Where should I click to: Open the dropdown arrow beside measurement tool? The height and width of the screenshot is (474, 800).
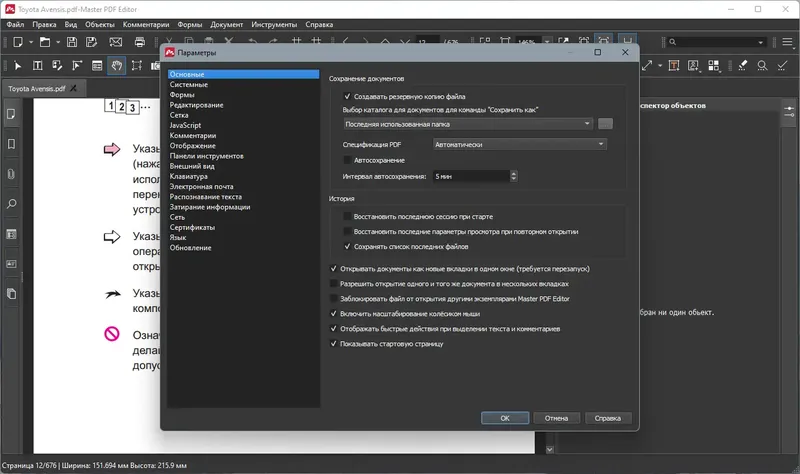[x=660, y=65]
